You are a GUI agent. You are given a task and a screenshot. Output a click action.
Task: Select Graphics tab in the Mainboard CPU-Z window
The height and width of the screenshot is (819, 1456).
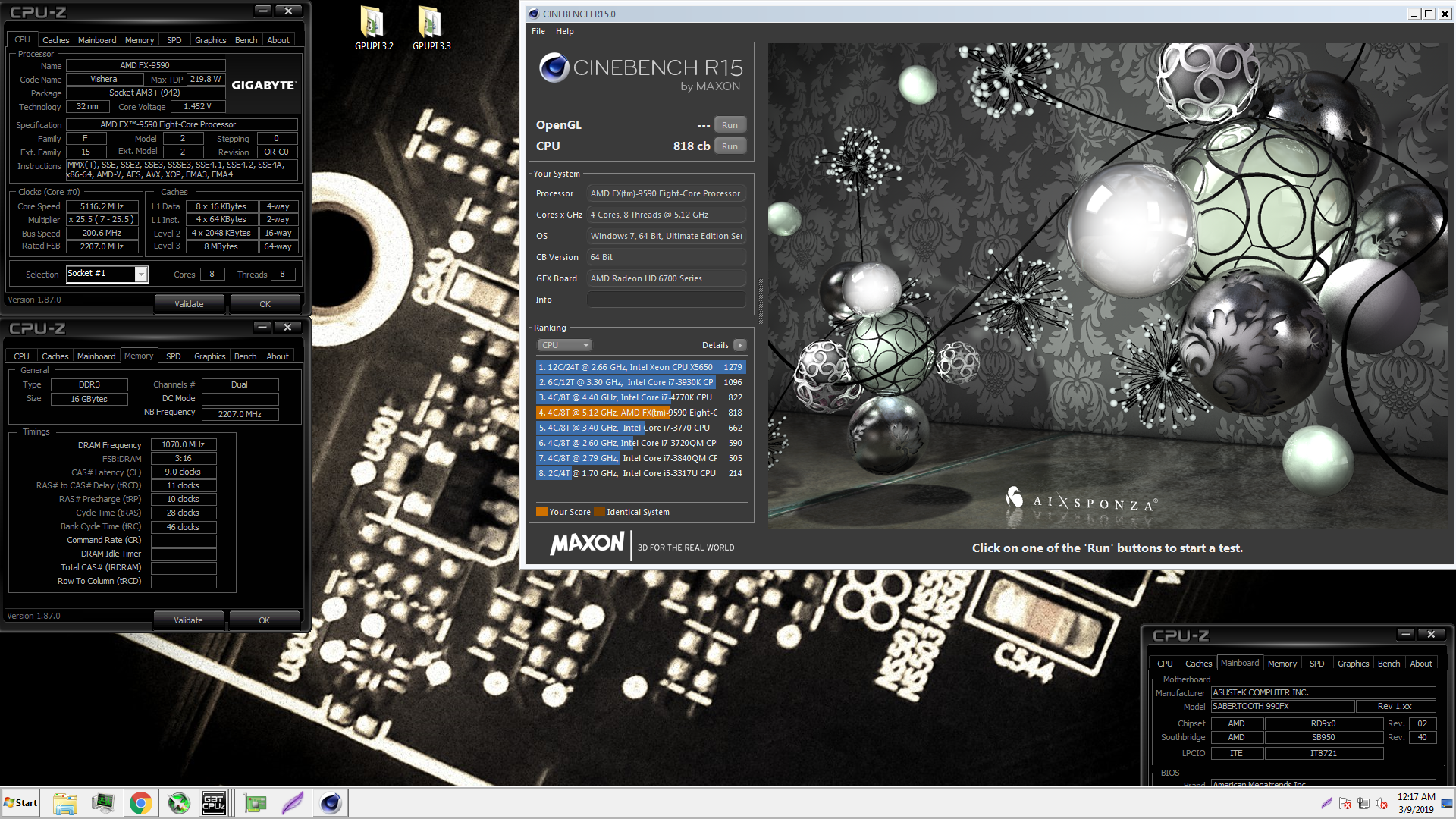pos(1353,664)
